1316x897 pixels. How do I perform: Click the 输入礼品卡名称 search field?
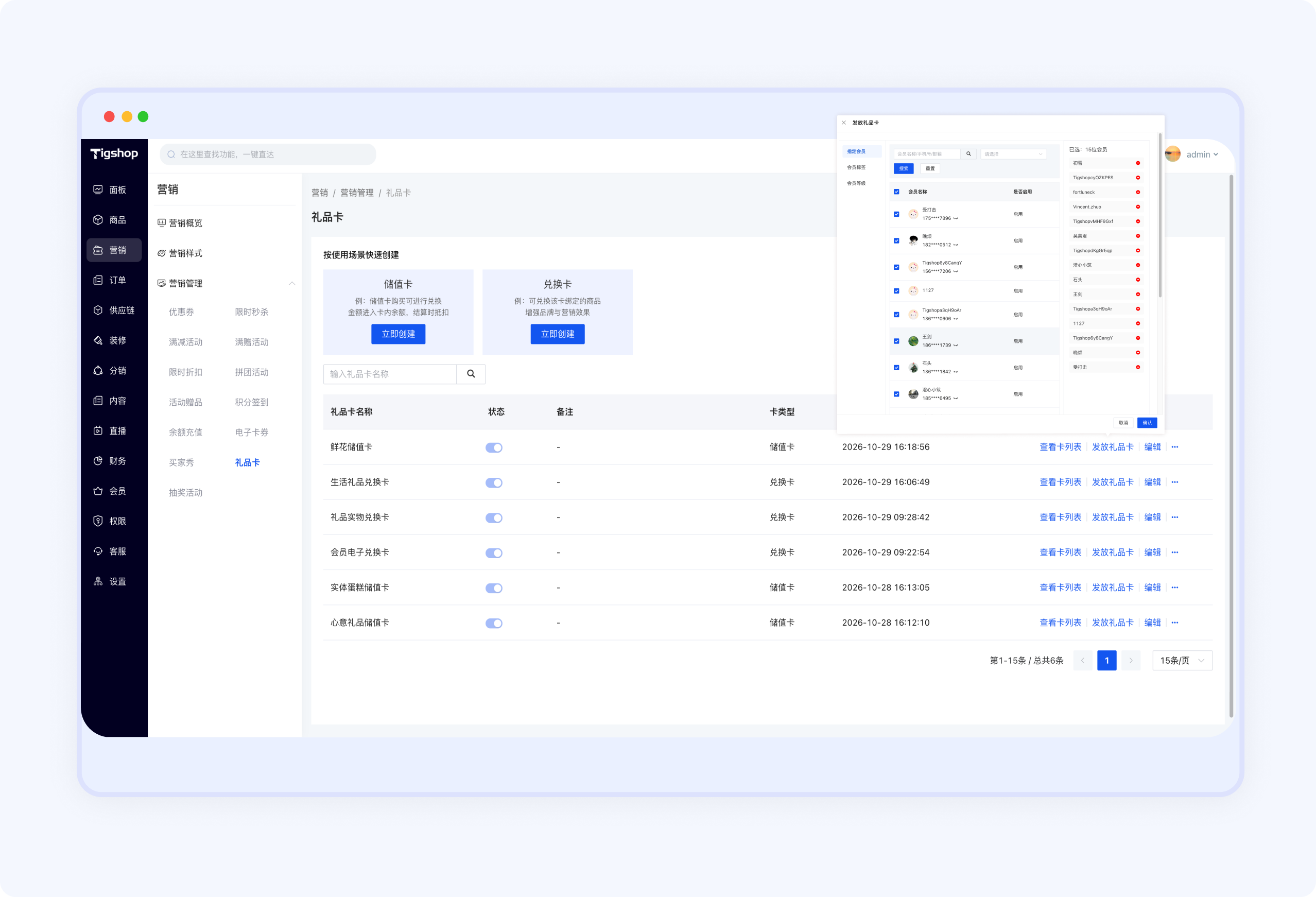pos(390,374)
